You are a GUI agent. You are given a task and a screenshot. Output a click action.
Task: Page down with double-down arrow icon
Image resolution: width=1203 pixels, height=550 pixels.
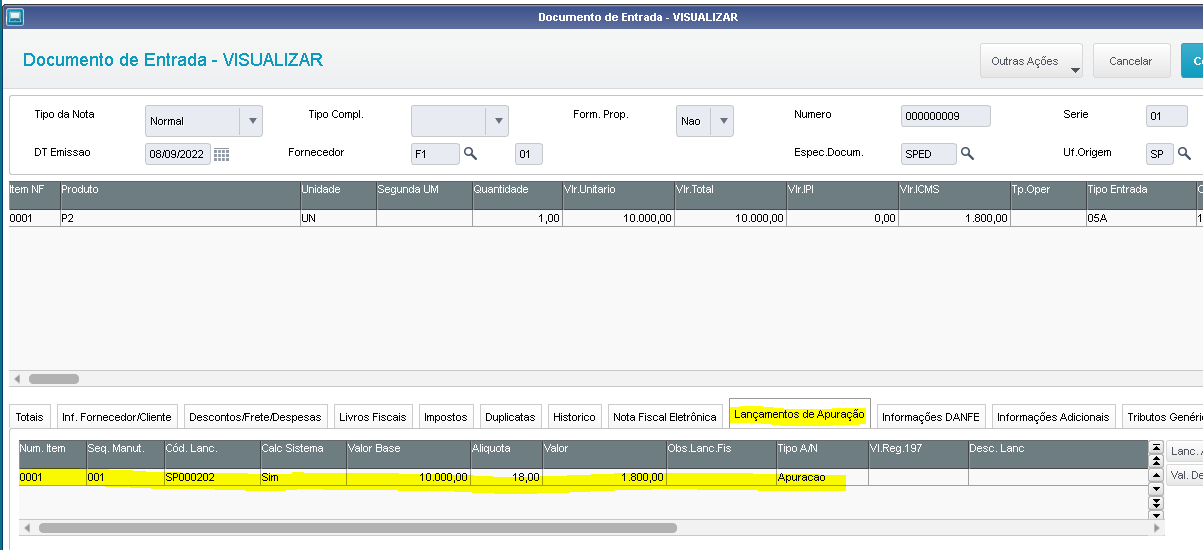pyautogui.click(x=1157, y=503)
